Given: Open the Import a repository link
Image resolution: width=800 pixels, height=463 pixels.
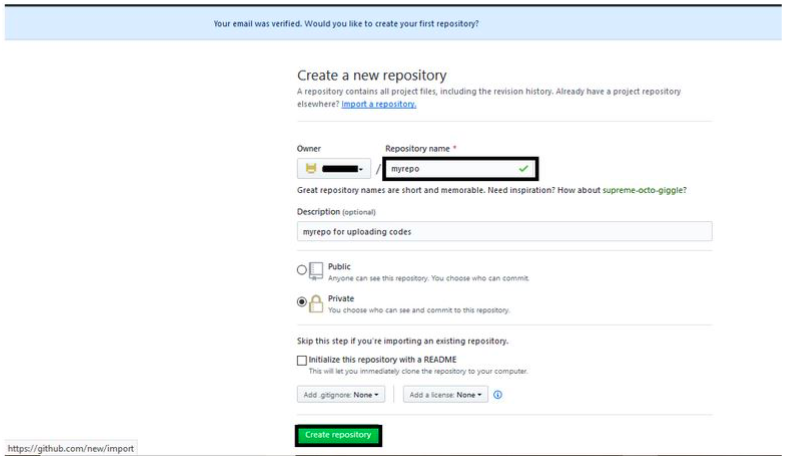Looking at the screenshot, I should (379, 104).
